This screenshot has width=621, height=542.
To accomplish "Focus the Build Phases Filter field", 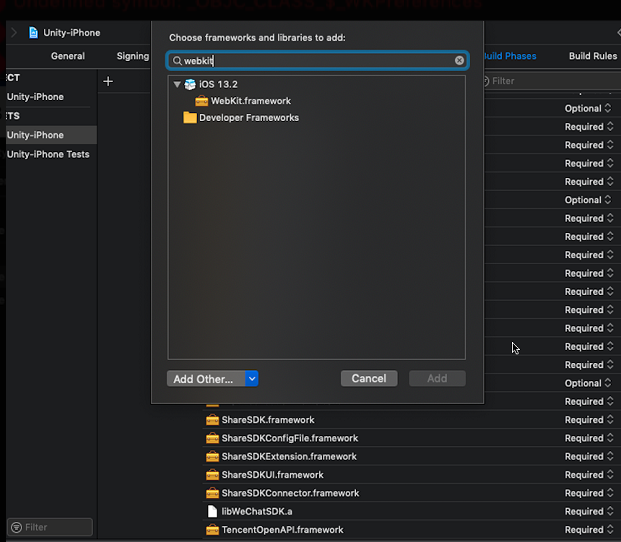I will click(x=551, y=81).
